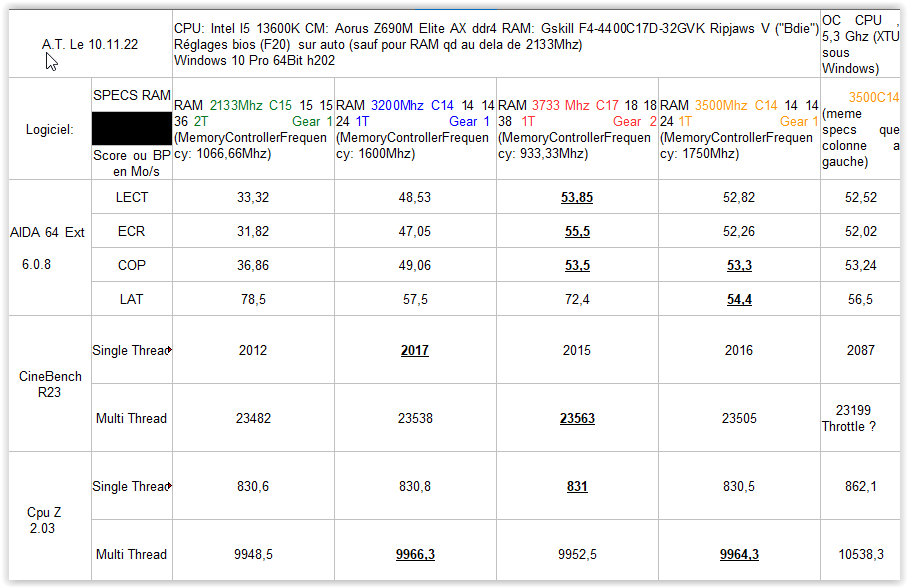The width and height of the screenshot is (908, 588).
Task: Click ECR value 52,02
Action: pyautogui.click(x=861, y=231)
